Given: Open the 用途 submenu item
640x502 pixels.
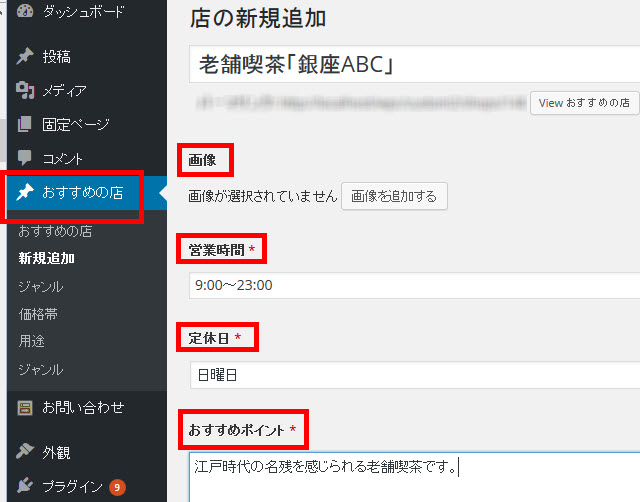Looking at the screenshot, I should tap(31, 341).
